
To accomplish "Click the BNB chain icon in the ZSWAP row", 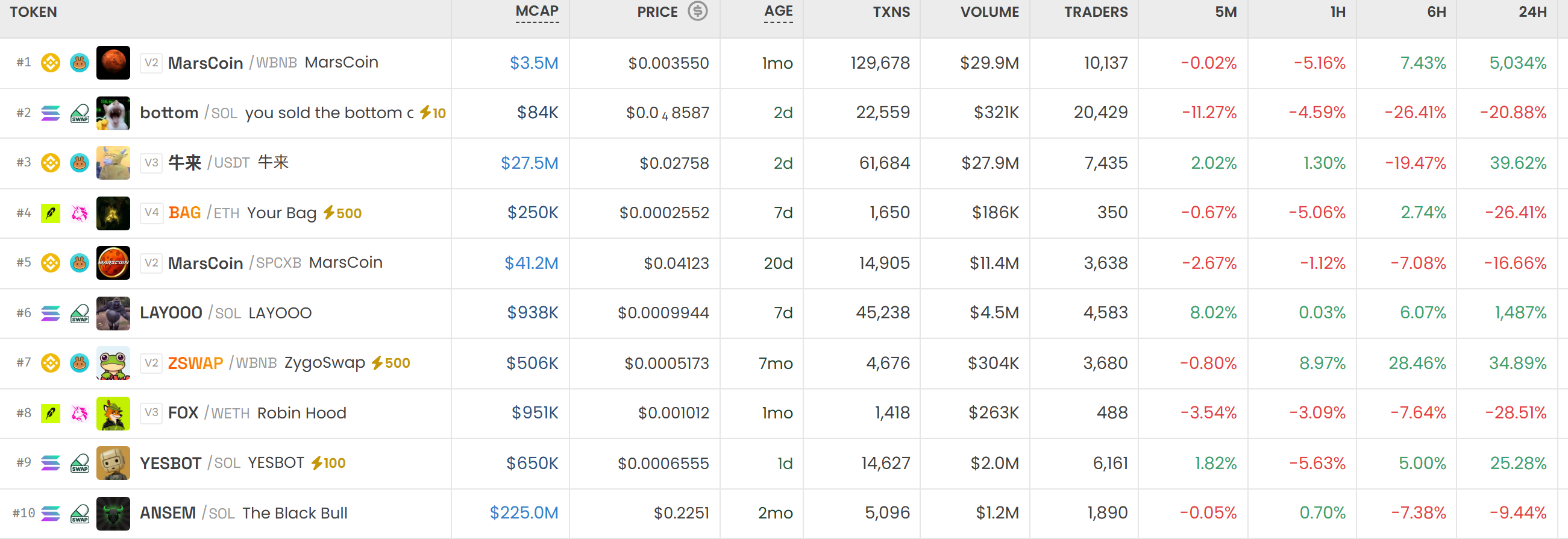I will pyautogui.click(x=51, y=363).
